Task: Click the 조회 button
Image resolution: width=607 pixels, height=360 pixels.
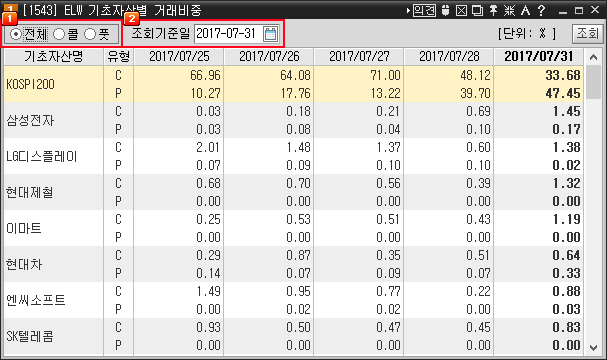Action: (x=587, y=34)
